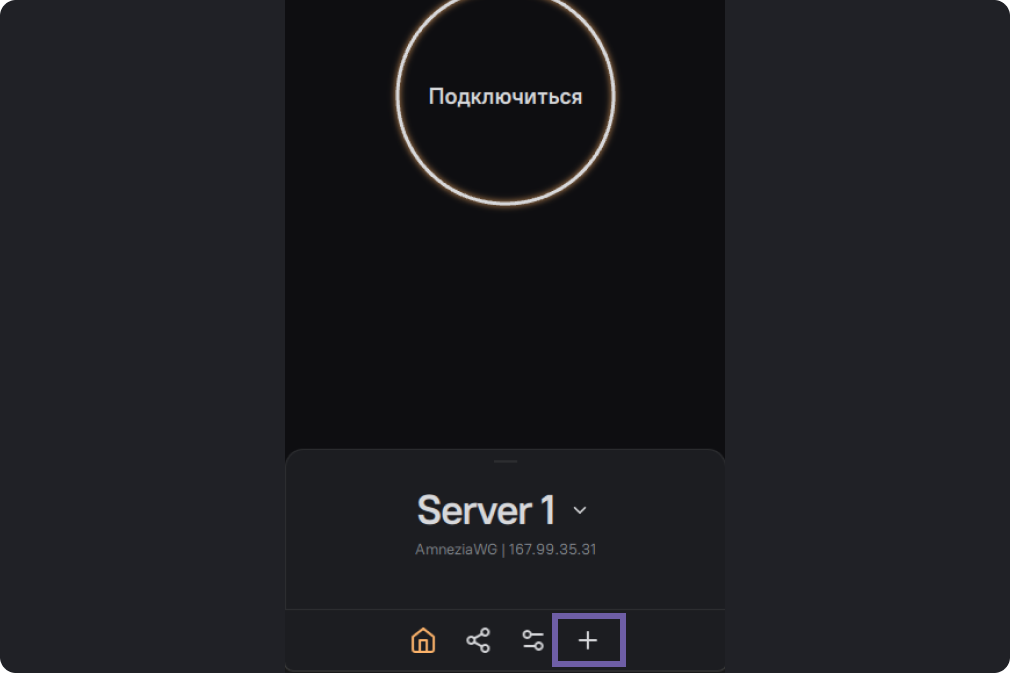Tap the two-slider settings symbol
The height and width of the screenshot is (673, 1010).
pyautogui.click(x=533, y=640)
